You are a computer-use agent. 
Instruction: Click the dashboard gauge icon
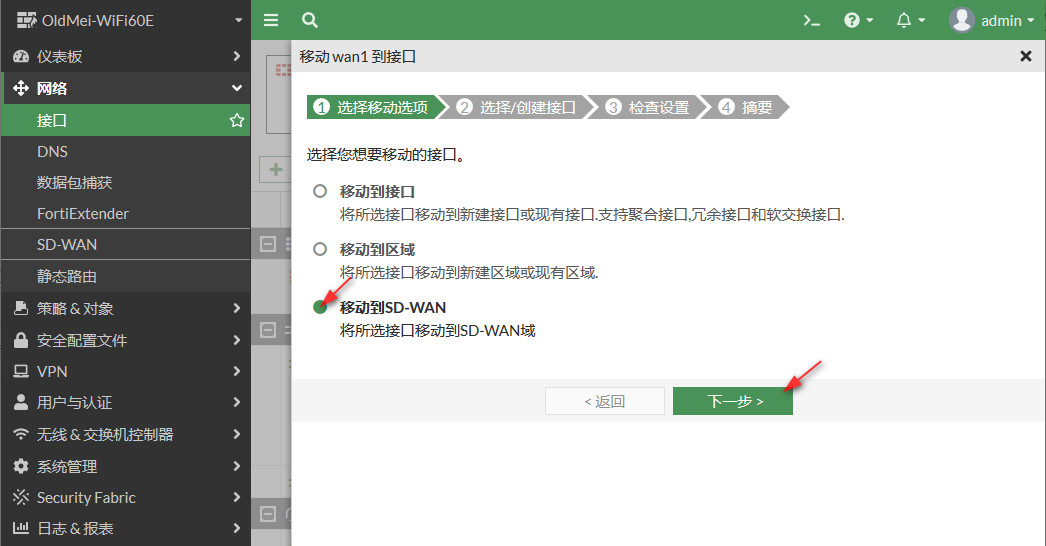21,56
